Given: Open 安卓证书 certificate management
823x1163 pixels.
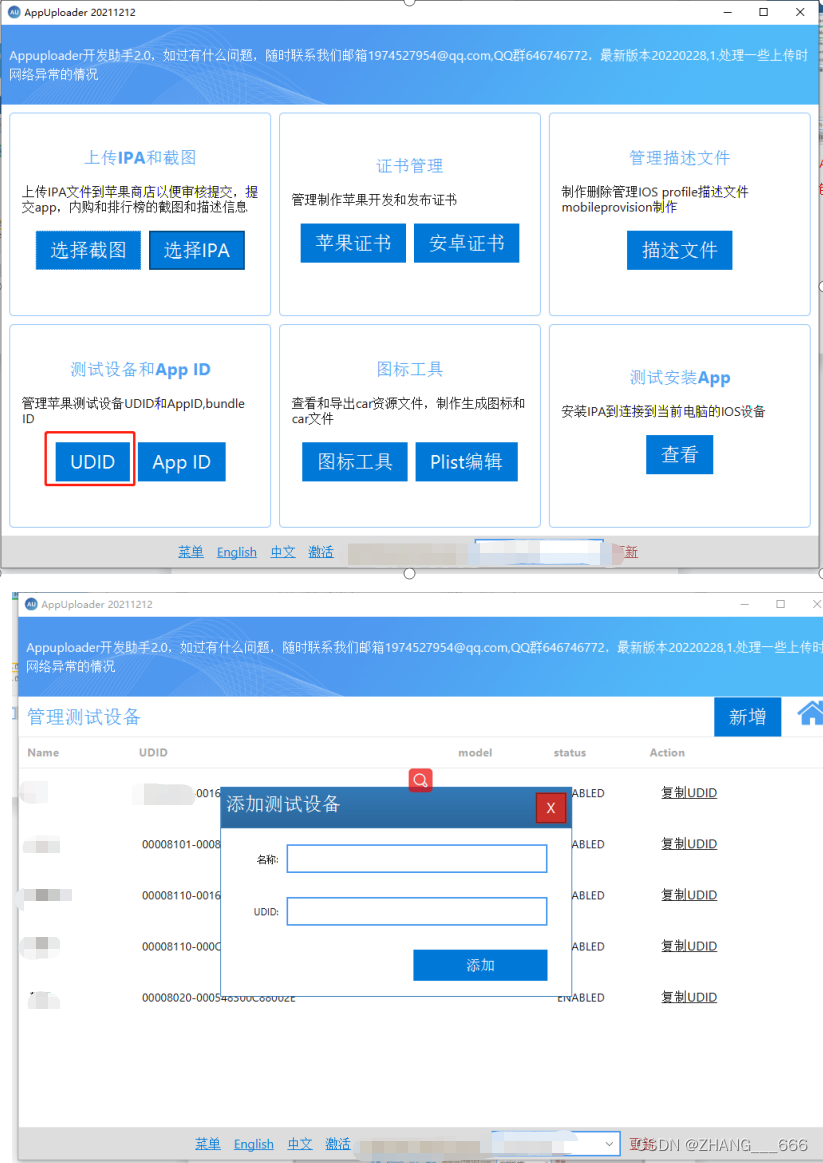Looking at the screenshot, I should point(466,243).
